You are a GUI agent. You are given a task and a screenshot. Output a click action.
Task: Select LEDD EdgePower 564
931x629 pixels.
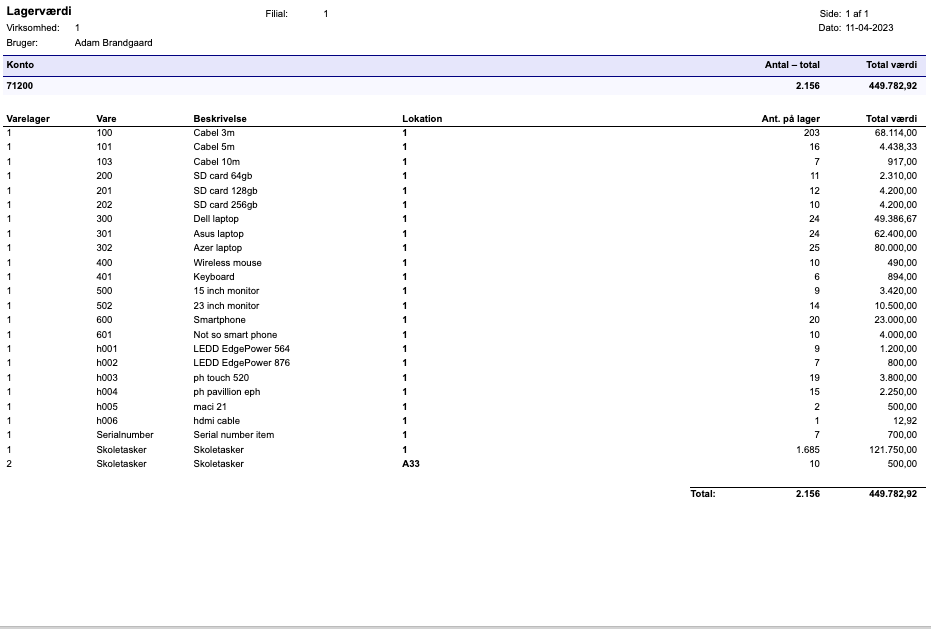[x=242, y=349]
